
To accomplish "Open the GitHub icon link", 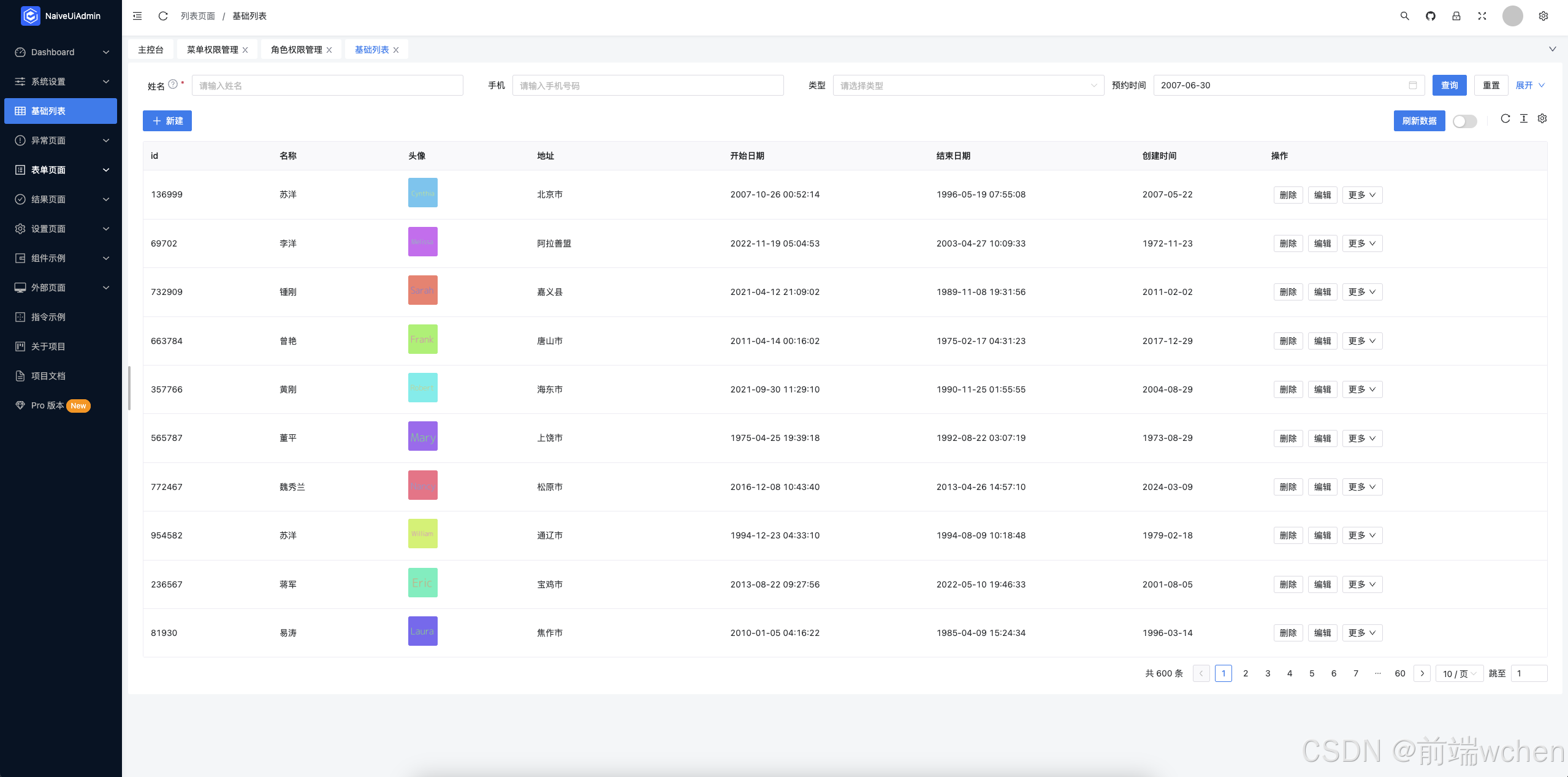I will click(1430, 16).
